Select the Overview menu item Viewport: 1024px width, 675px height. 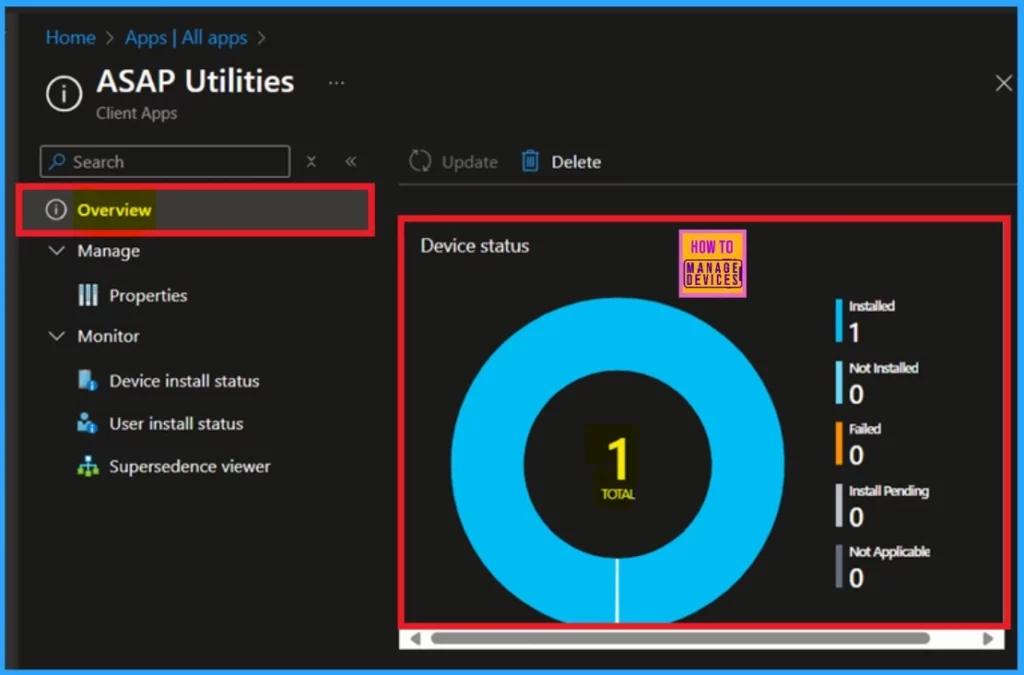pyautogui.click(x=195, y=210)
